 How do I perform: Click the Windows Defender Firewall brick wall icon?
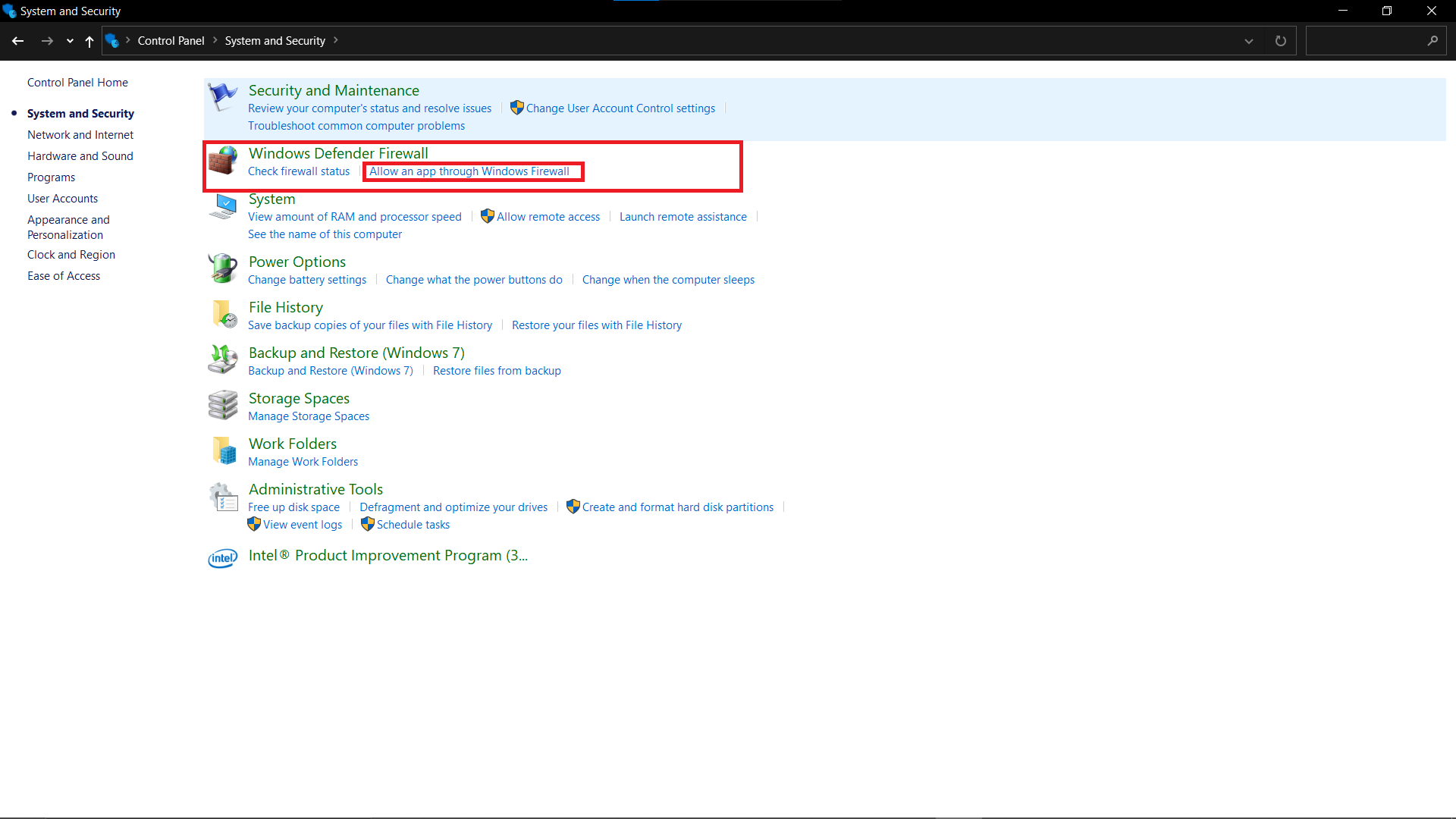[223, 161]
